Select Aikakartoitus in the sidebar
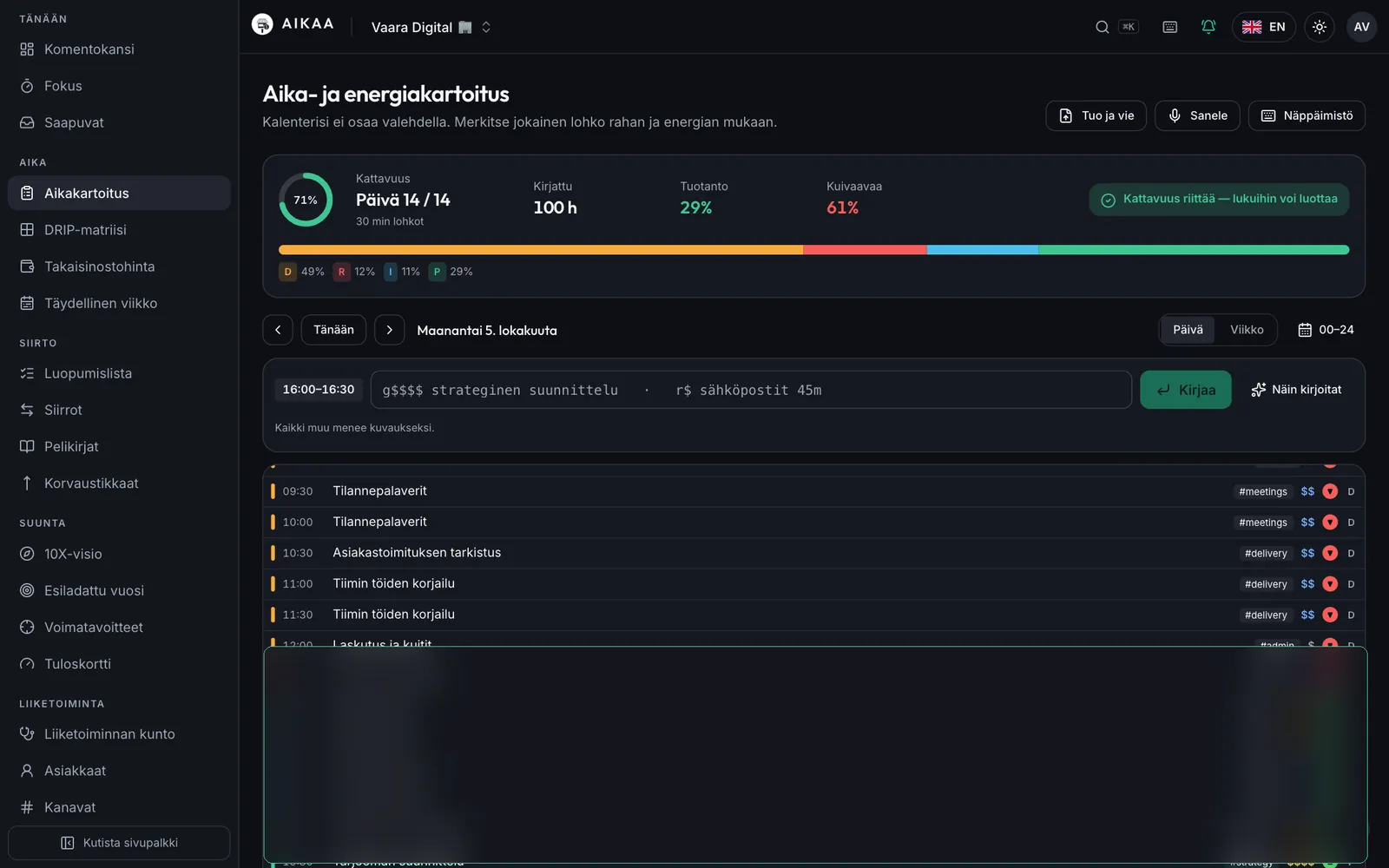The width and height of the screenshot is (1389, 868). pos(119,193)
